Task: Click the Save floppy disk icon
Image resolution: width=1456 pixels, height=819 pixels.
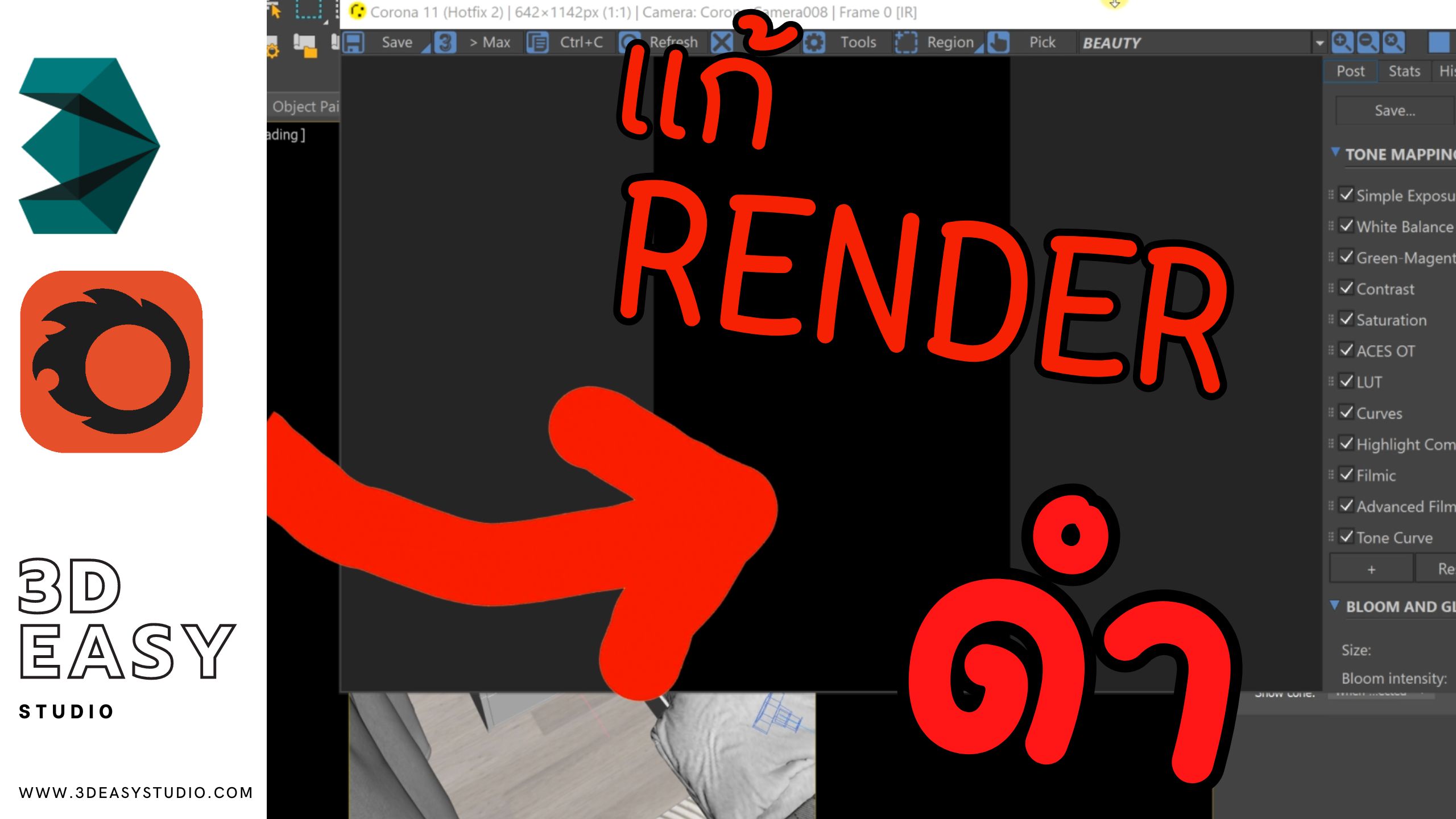Action: [353, 43]
